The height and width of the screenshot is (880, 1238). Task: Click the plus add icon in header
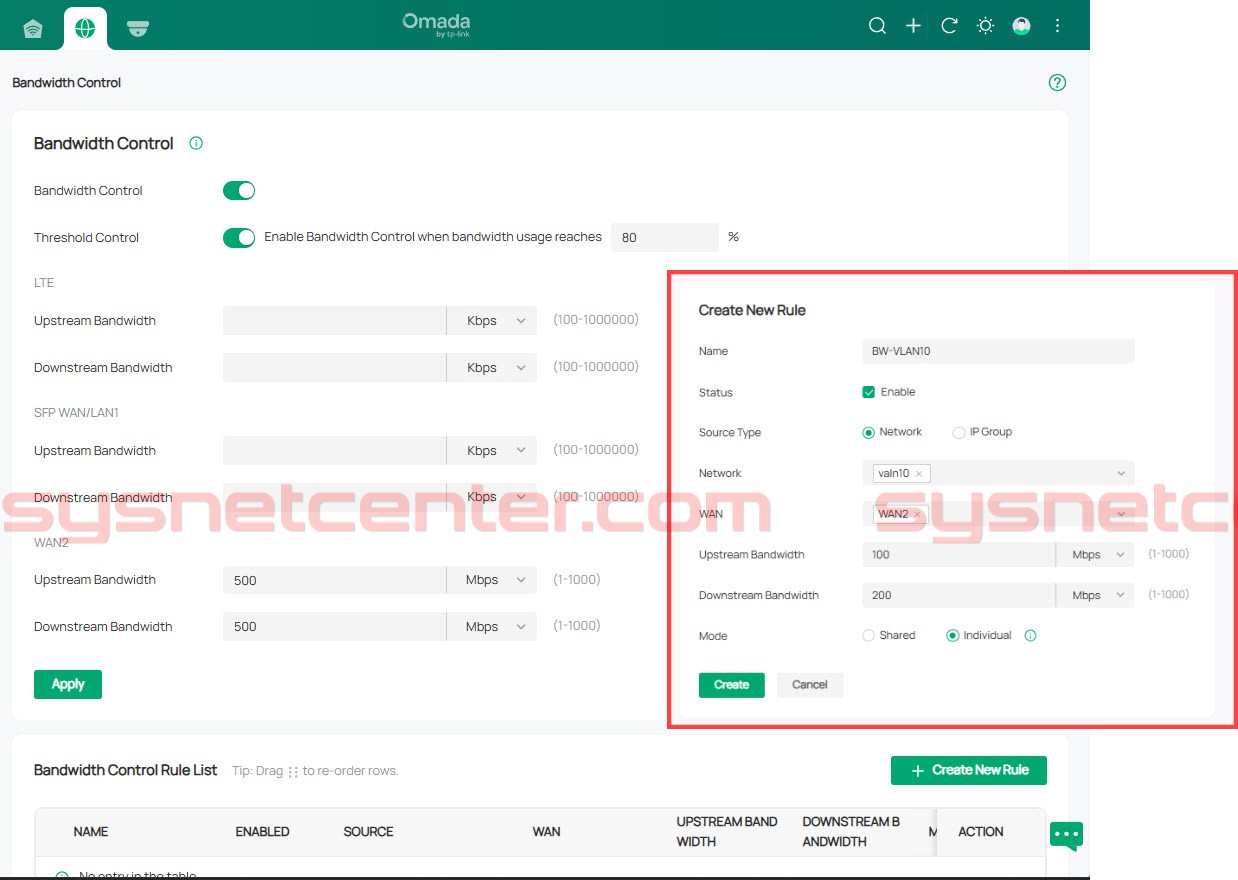(x=913, y=26)
